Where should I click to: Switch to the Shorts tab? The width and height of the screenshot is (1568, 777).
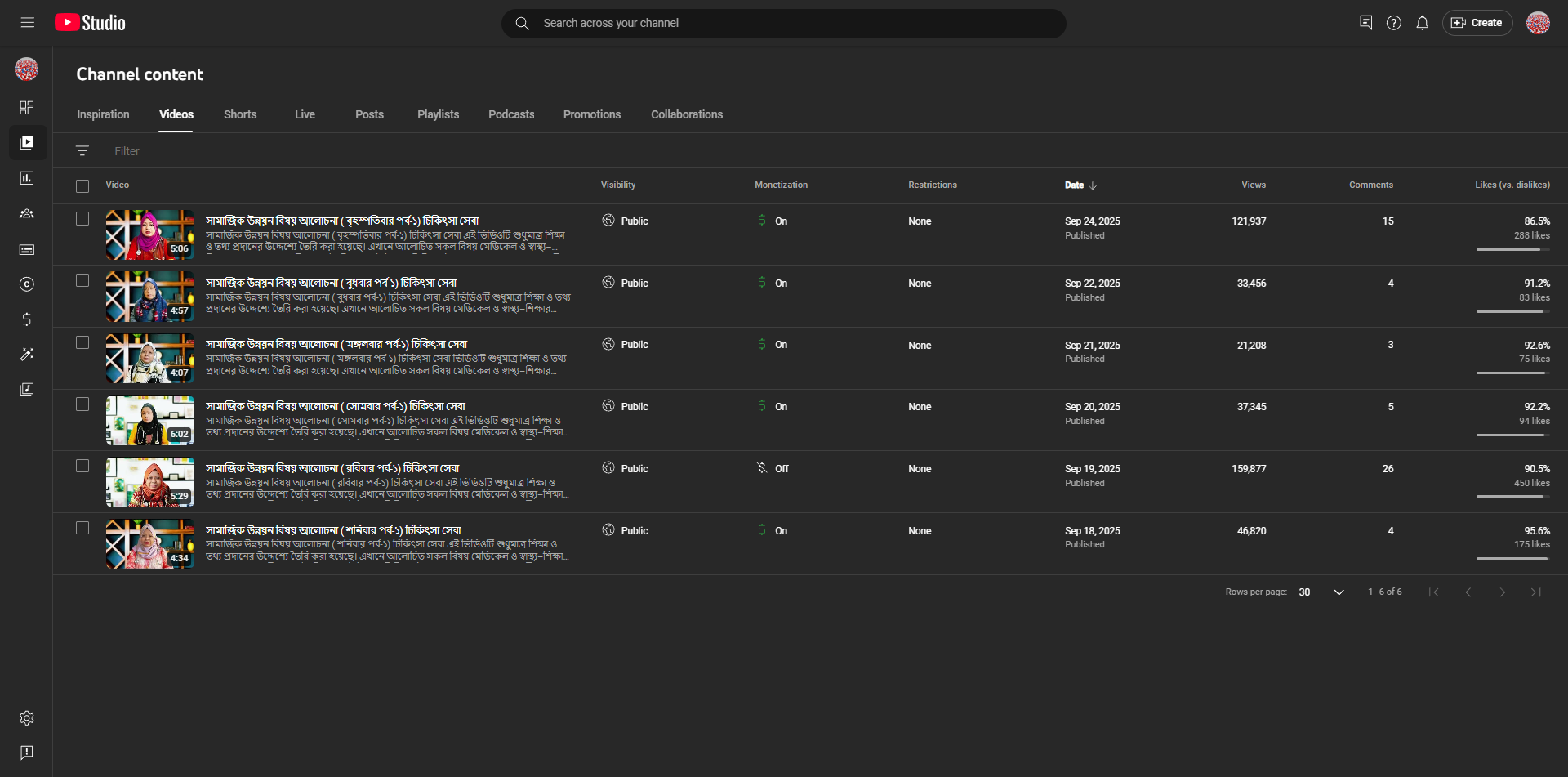[240, 114]
